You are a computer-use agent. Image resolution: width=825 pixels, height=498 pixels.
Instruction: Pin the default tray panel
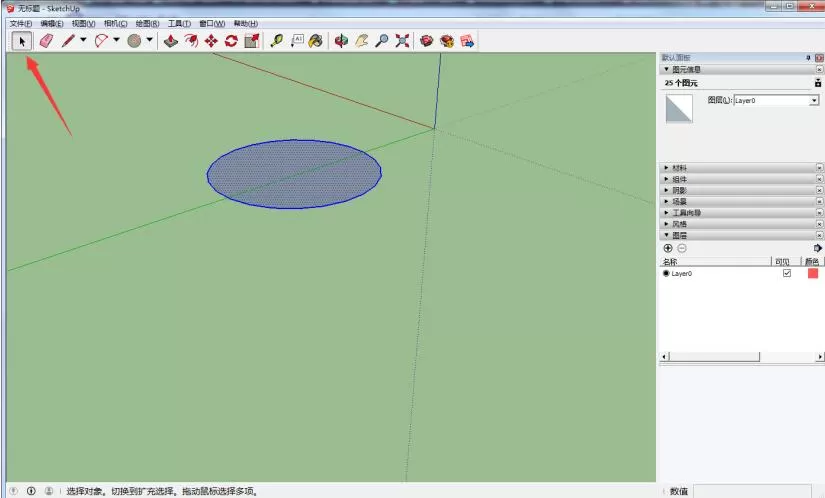pyautogui.click(x=808, y=57)
